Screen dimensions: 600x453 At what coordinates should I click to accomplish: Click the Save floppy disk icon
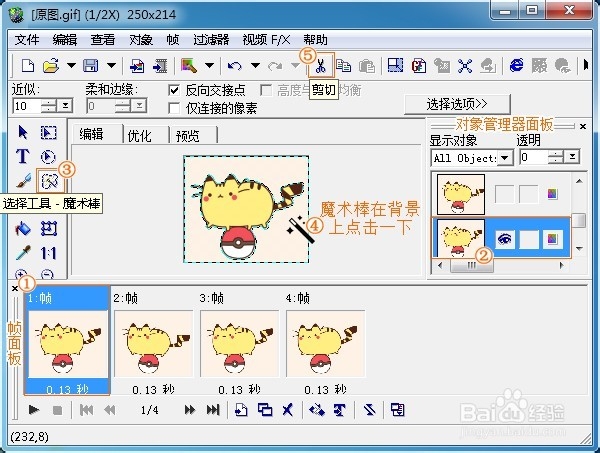coord(91,66)
